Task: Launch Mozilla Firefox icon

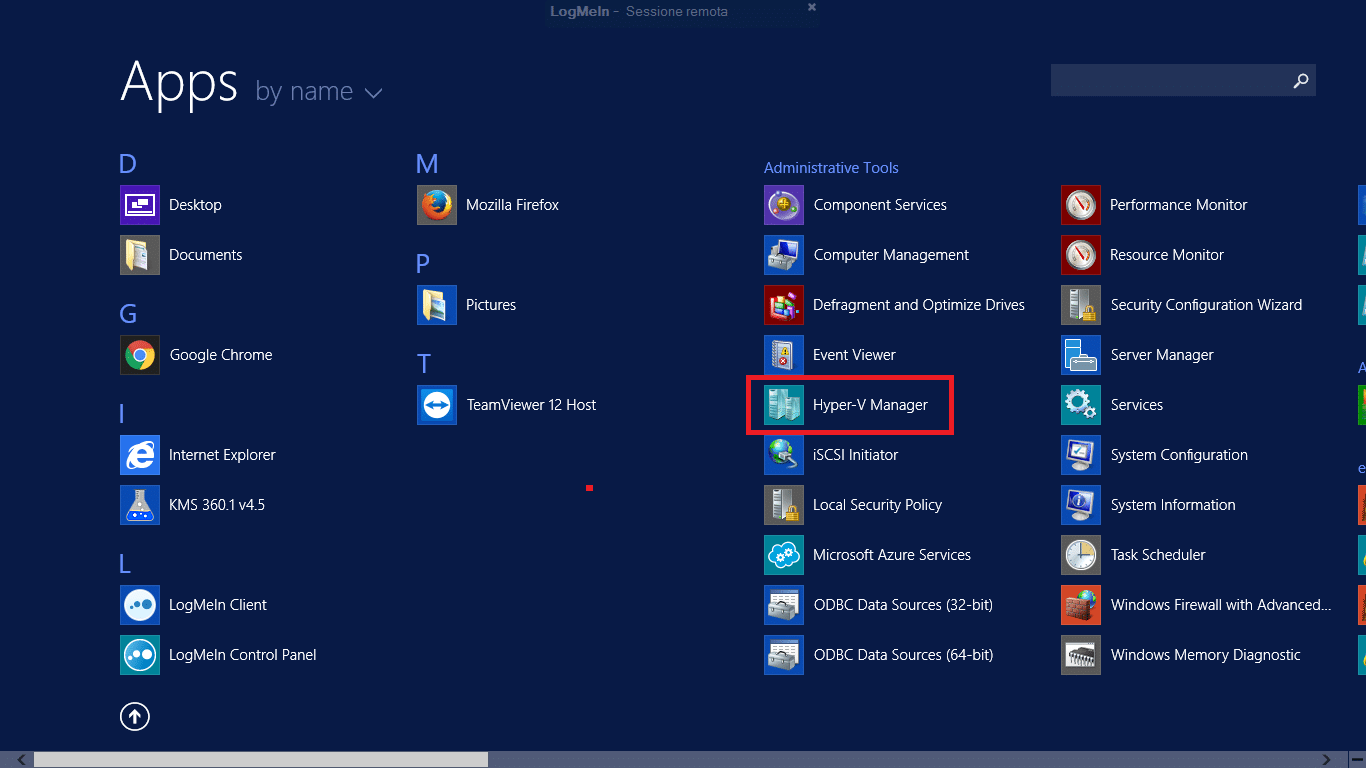Action: 437,205
